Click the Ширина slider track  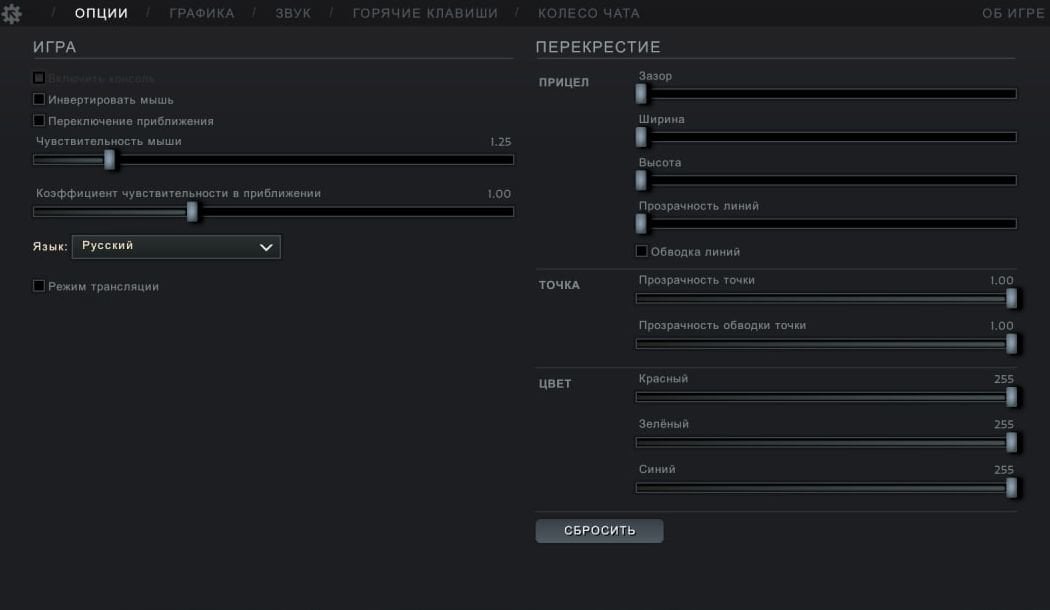826,137
